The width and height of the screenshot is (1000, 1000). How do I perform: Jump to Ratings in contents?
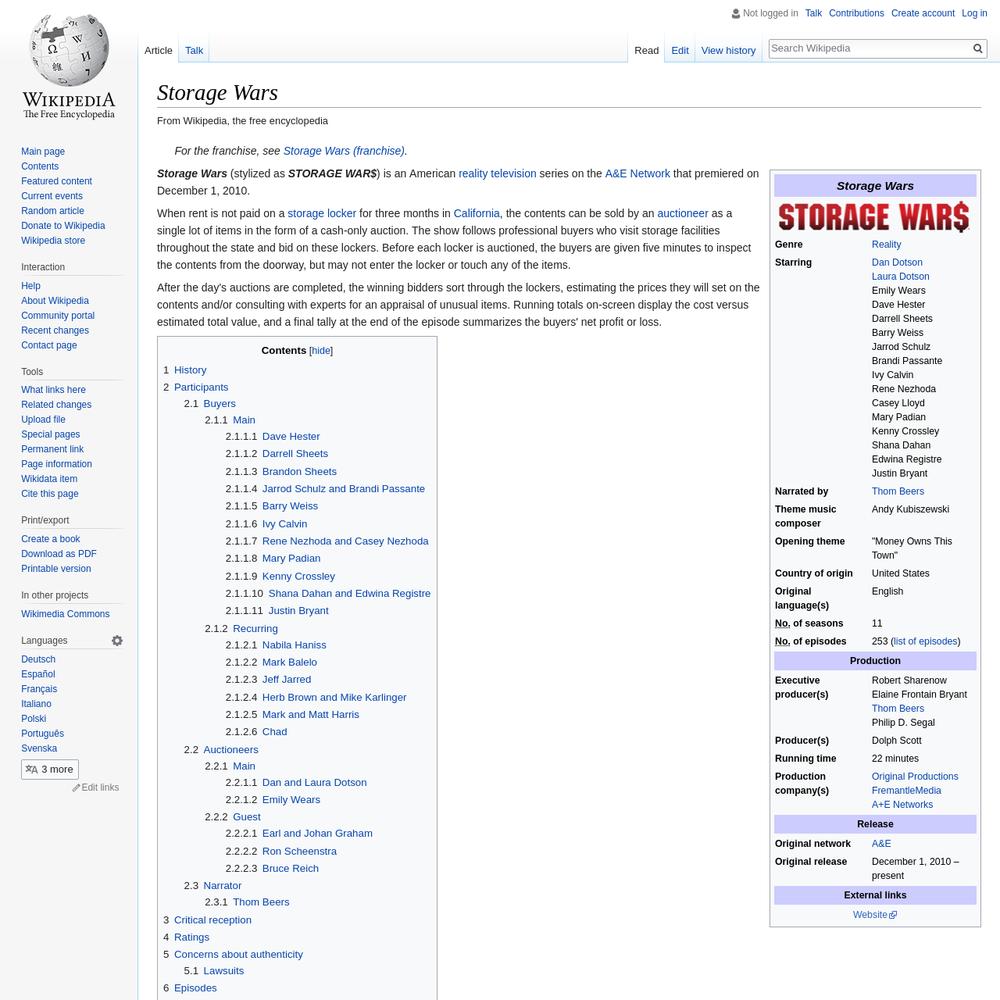[x=191, y=937]
